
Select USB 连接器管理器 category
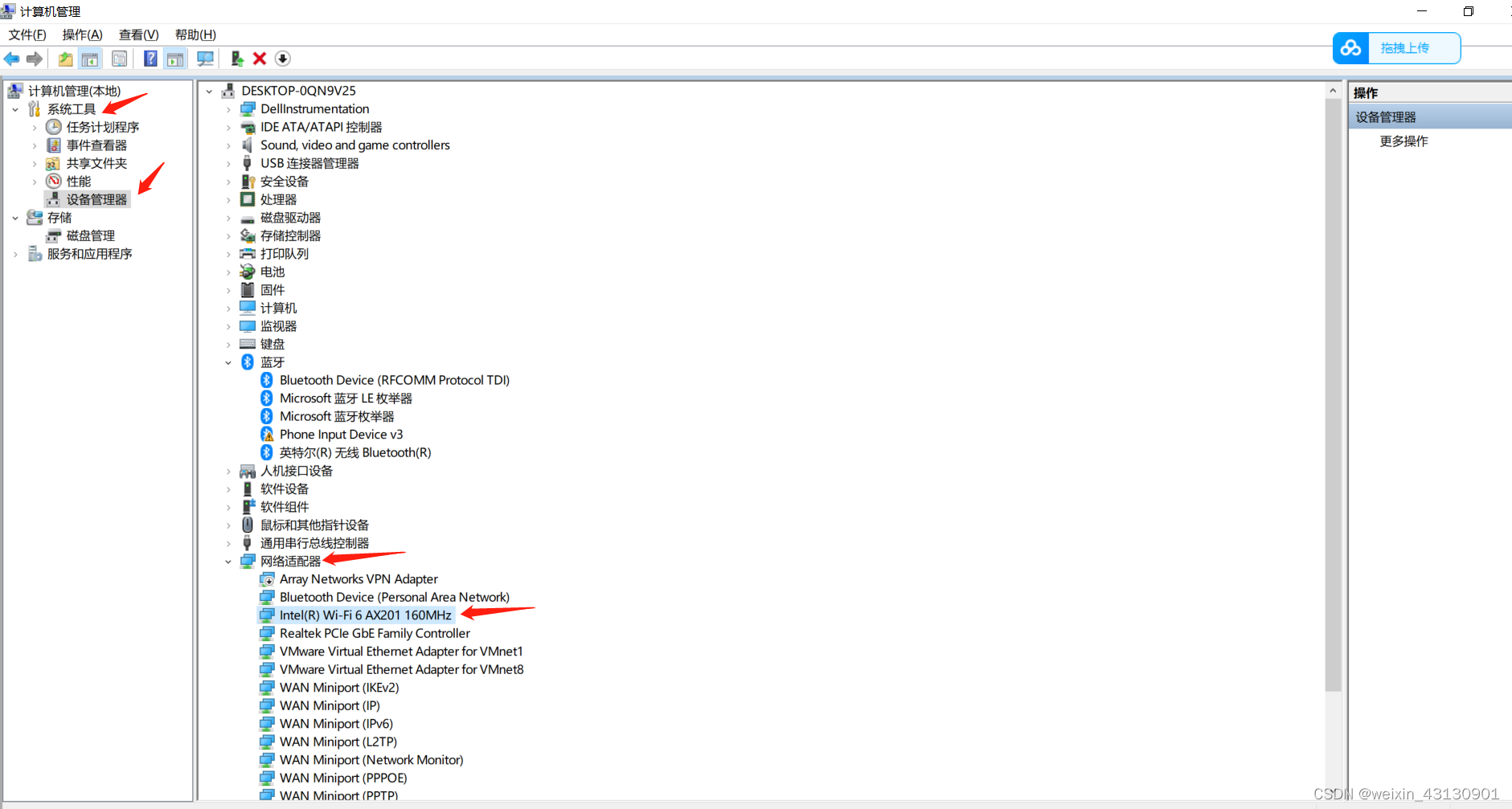click(309, 163)
